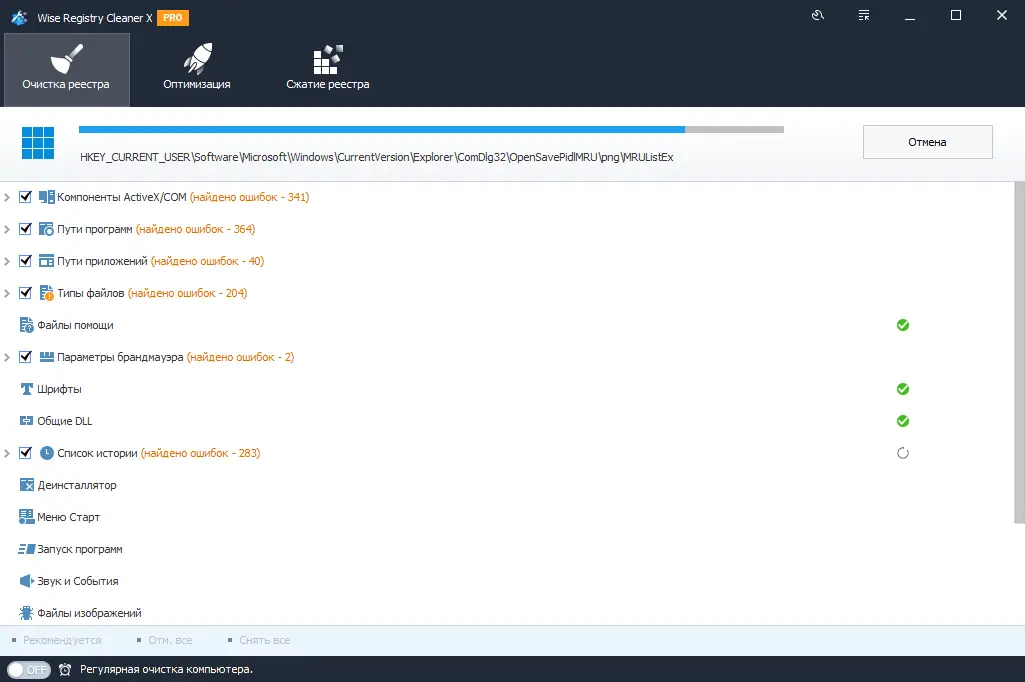Click найдено ошибок - 364 label
The image size is (1025, 682).
[x=195, y=229]
